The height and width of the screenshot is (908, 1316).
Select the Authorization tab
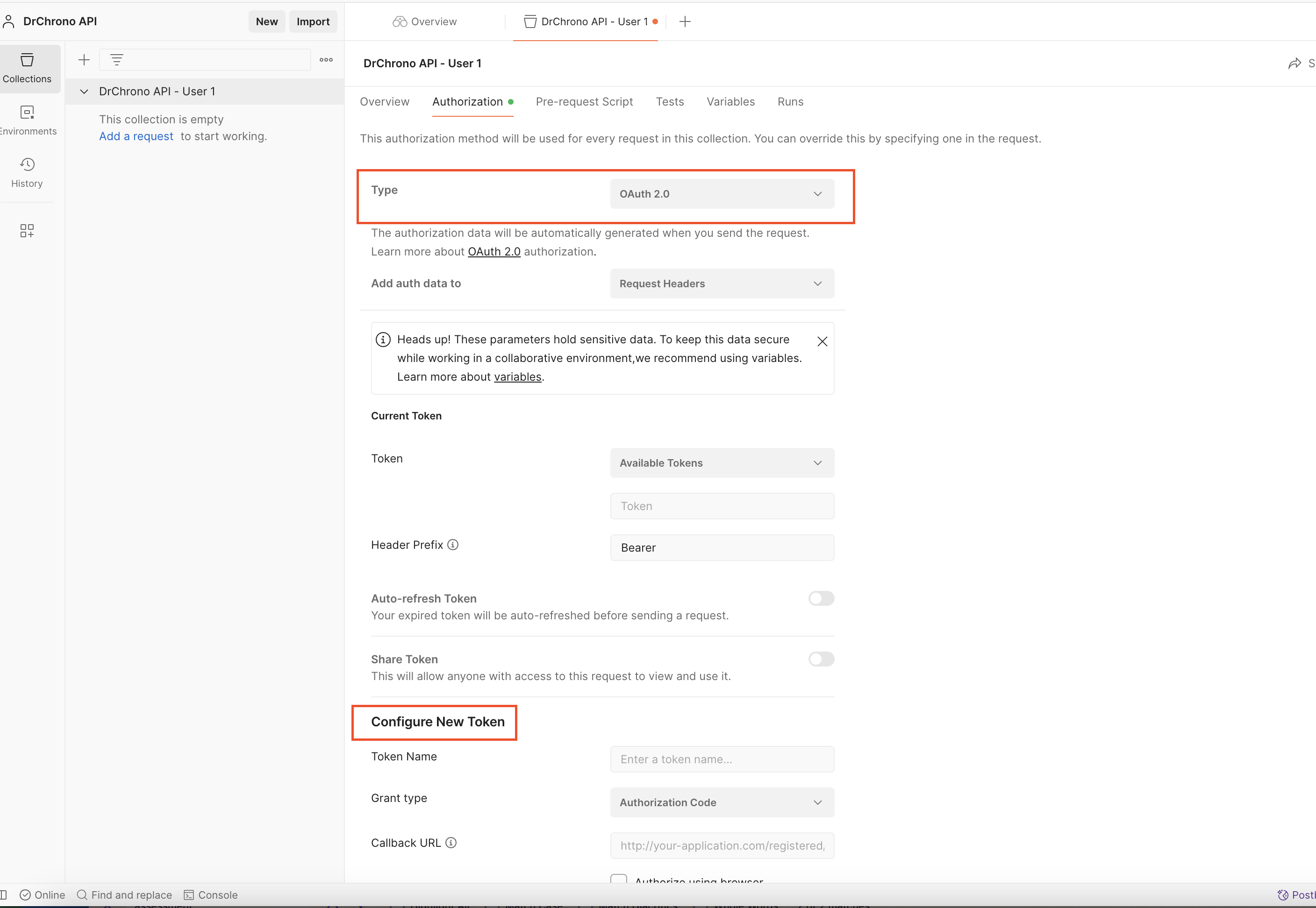click(x=472, y=102)
